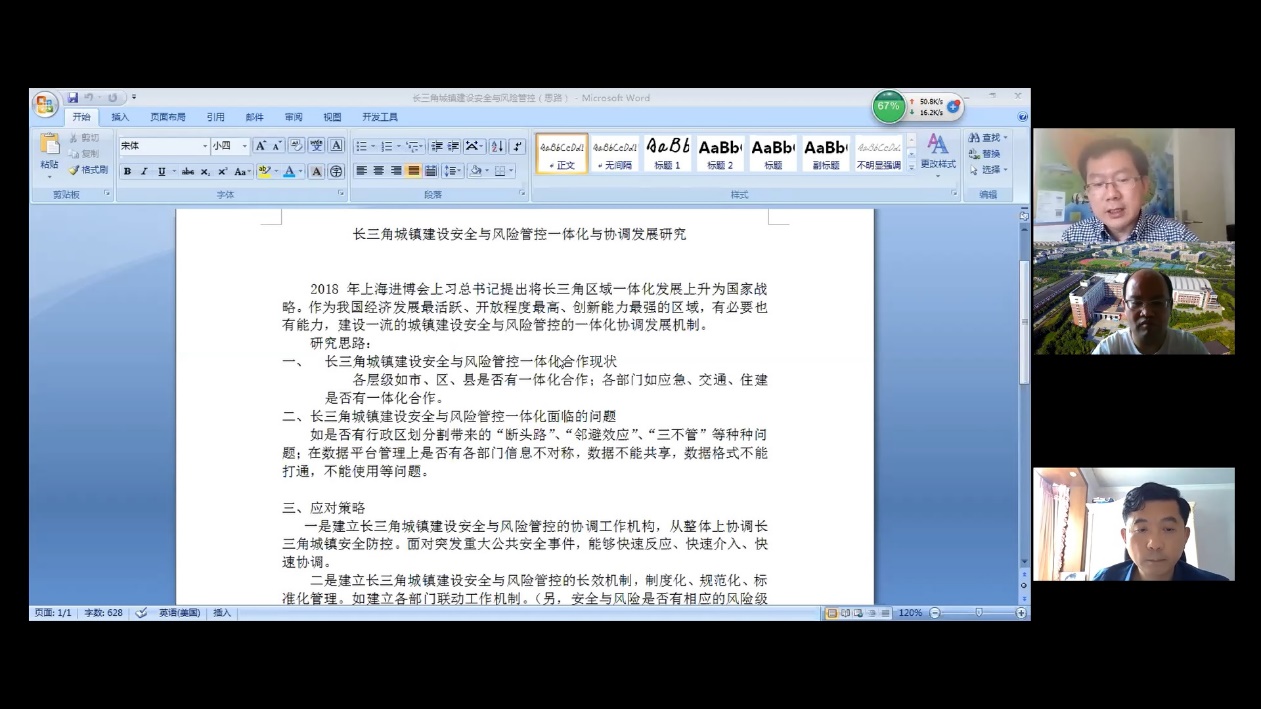Open the 页面布局 (Page Layout) tab
The image size is (1261, 709).
click(x=168, y=117)
